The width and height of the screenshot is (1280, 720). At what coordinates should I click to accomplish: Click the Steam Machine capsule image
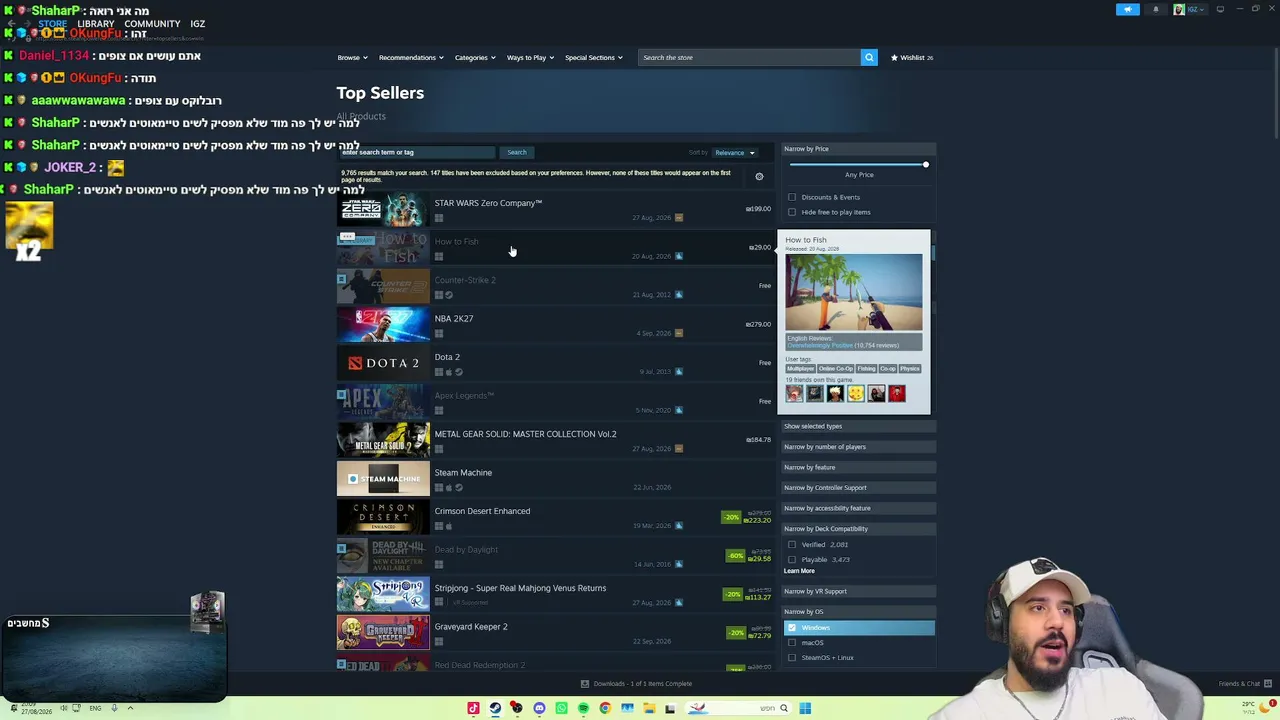point(383,479)
